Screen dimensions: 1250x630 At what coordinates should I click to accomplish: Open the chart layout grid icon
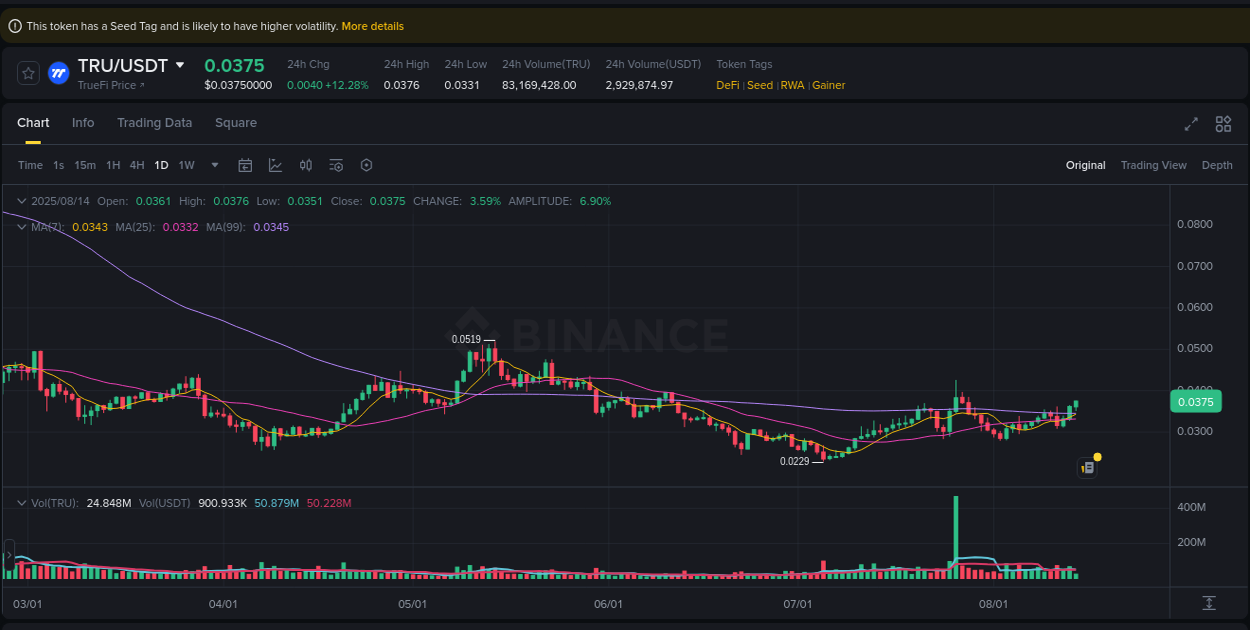point(1223,124)
